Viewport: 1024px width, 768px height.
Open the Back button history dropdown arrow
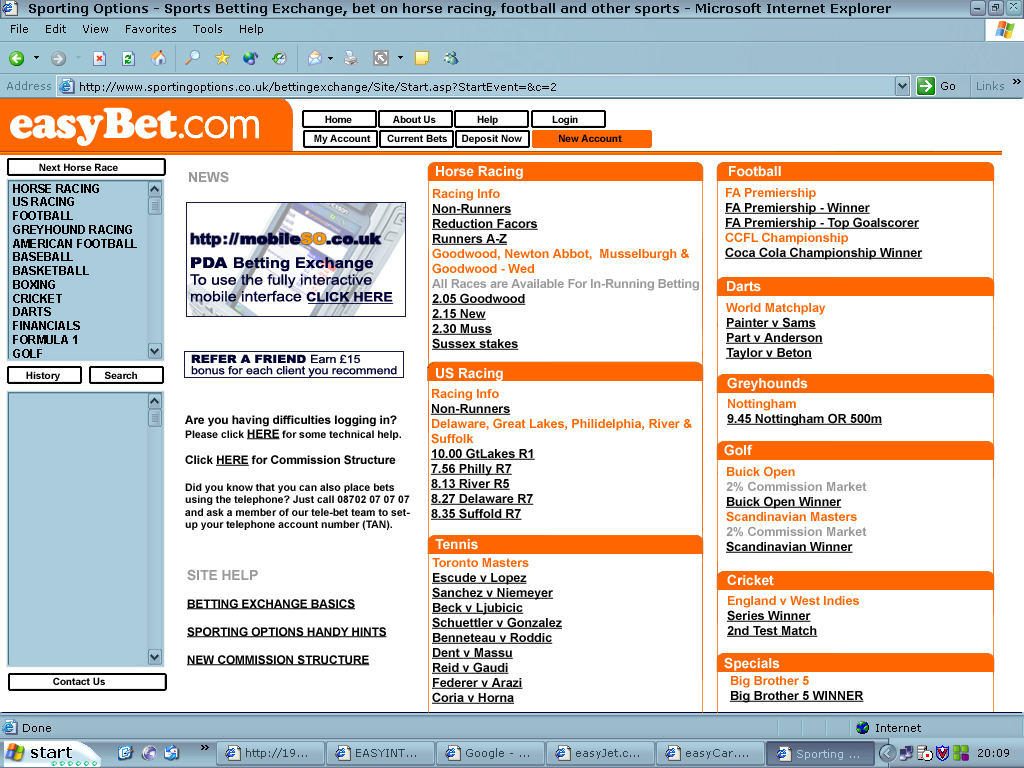coord(37,58)
